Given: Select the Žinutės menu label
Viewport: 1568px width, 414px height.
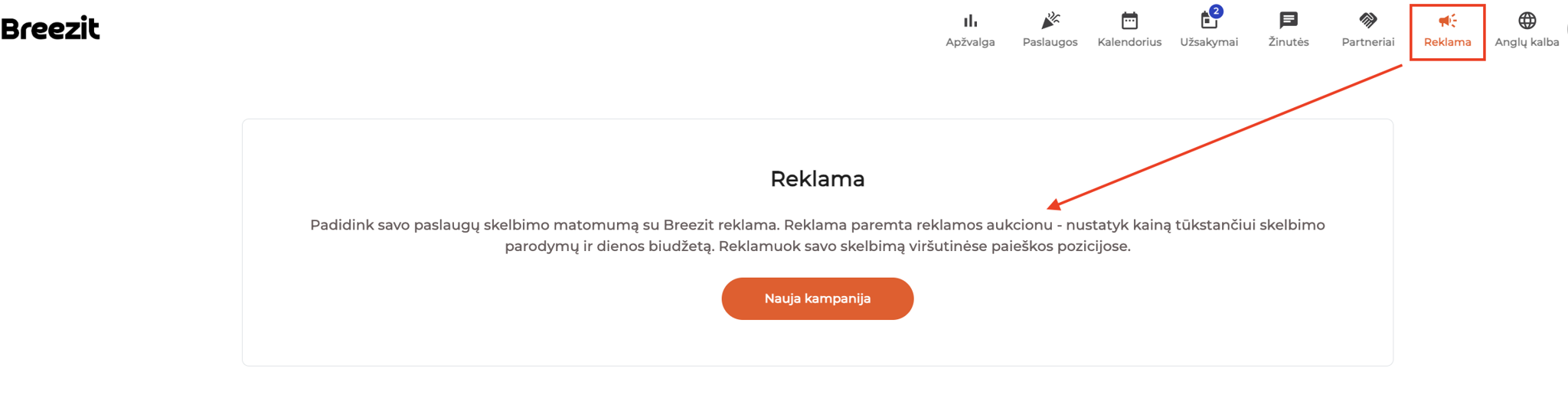Looking at the screenshot, I should click(x=1289, y=42).
